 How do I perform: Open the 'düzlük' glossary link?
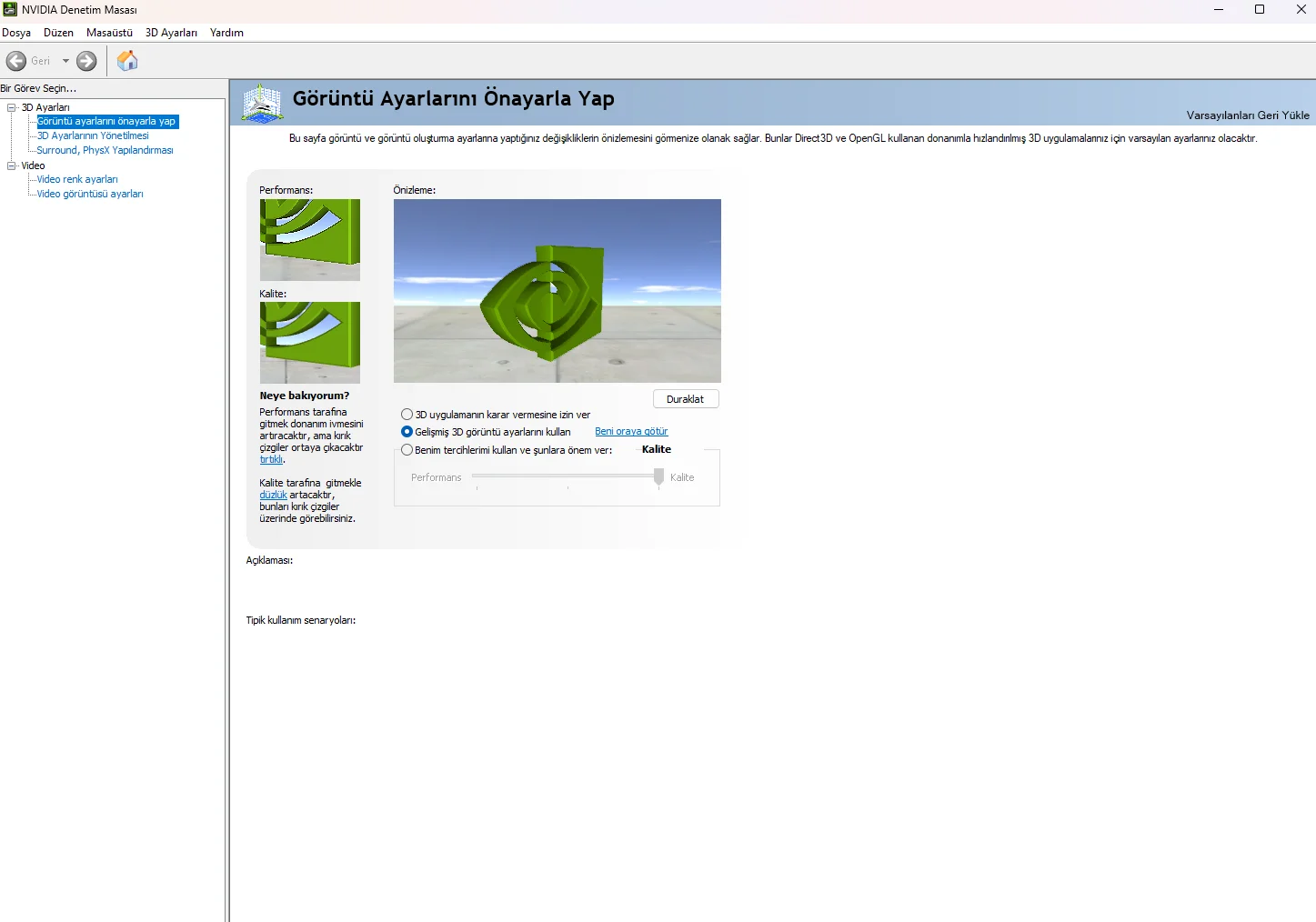273,496
